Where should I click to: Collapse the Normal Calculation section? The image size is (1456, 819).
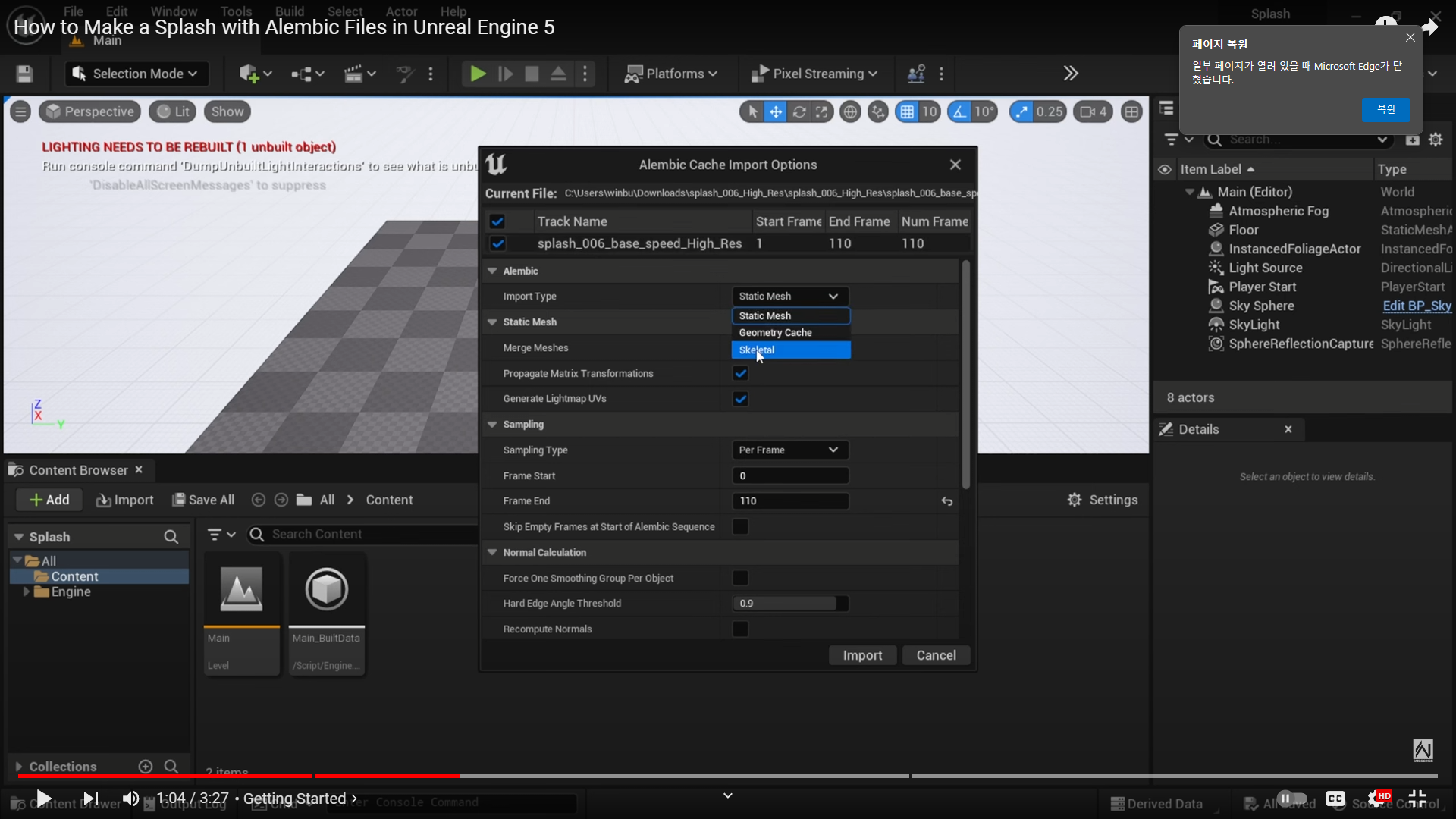(x=492, y=553)
